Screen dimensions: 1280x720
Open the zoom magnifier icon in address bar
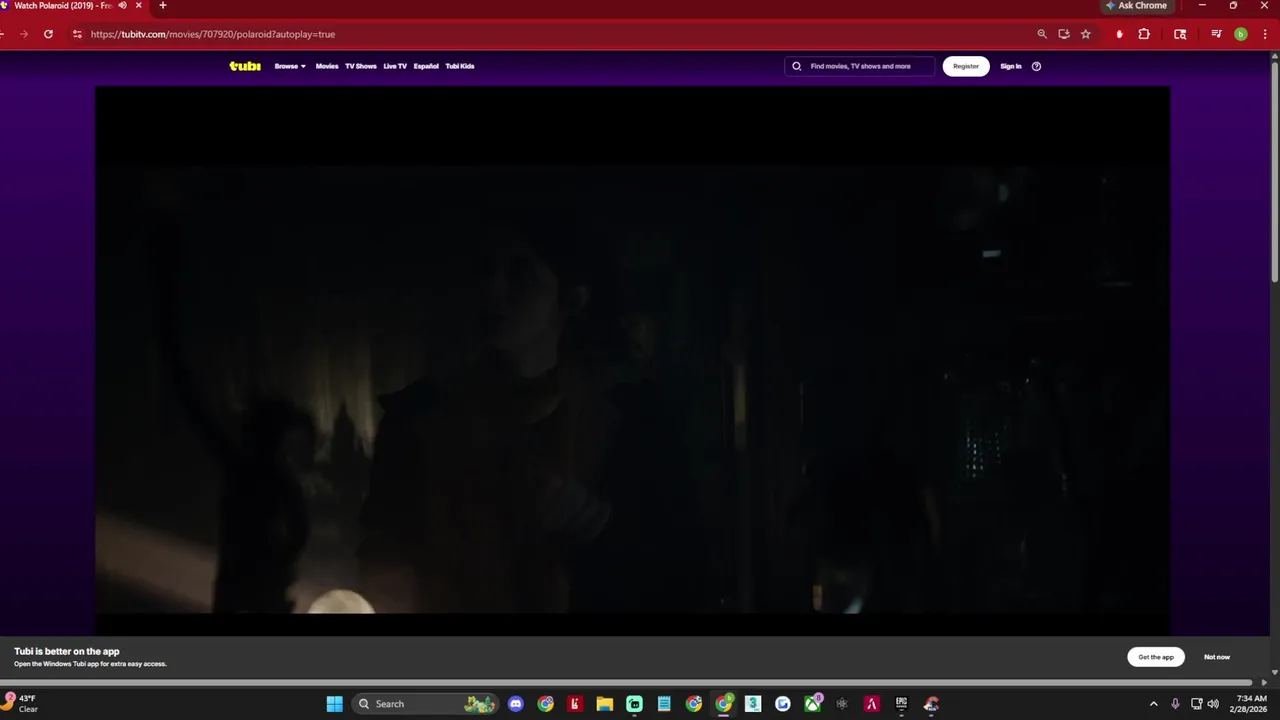pos(1042,34)
